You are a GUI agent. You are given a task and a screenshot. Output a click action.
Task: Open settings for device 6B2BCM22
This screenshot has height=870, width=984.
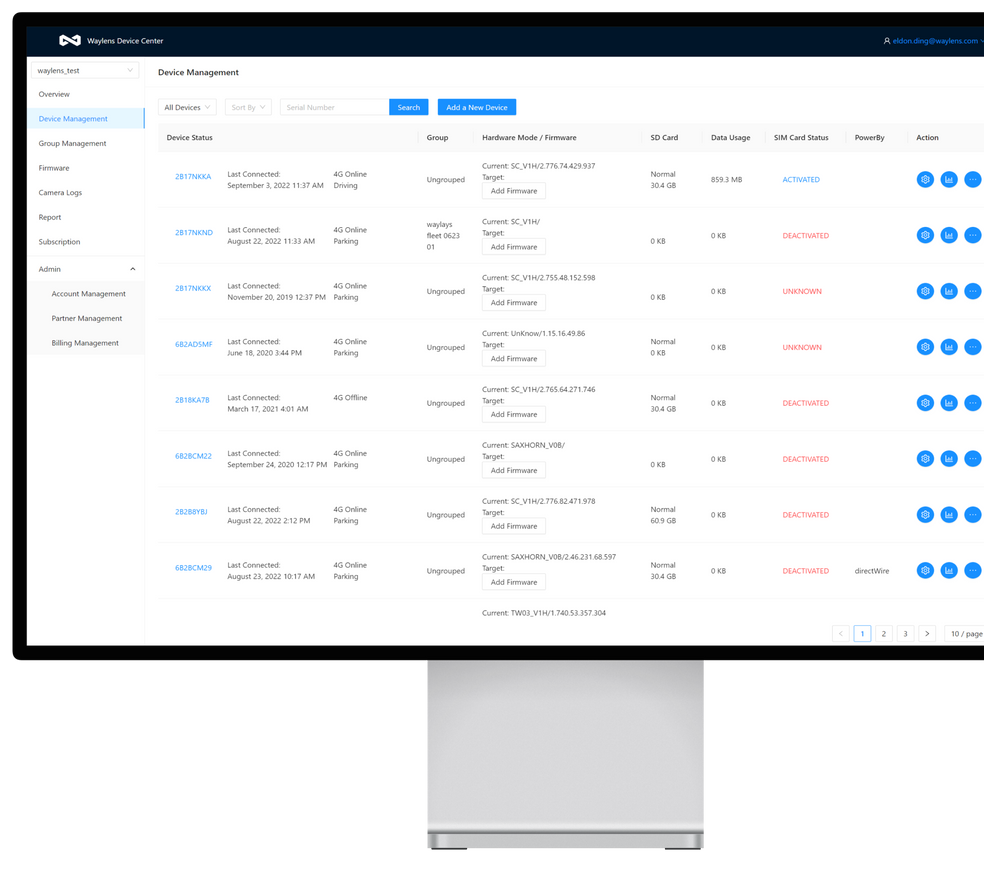(x=925, y=459)
